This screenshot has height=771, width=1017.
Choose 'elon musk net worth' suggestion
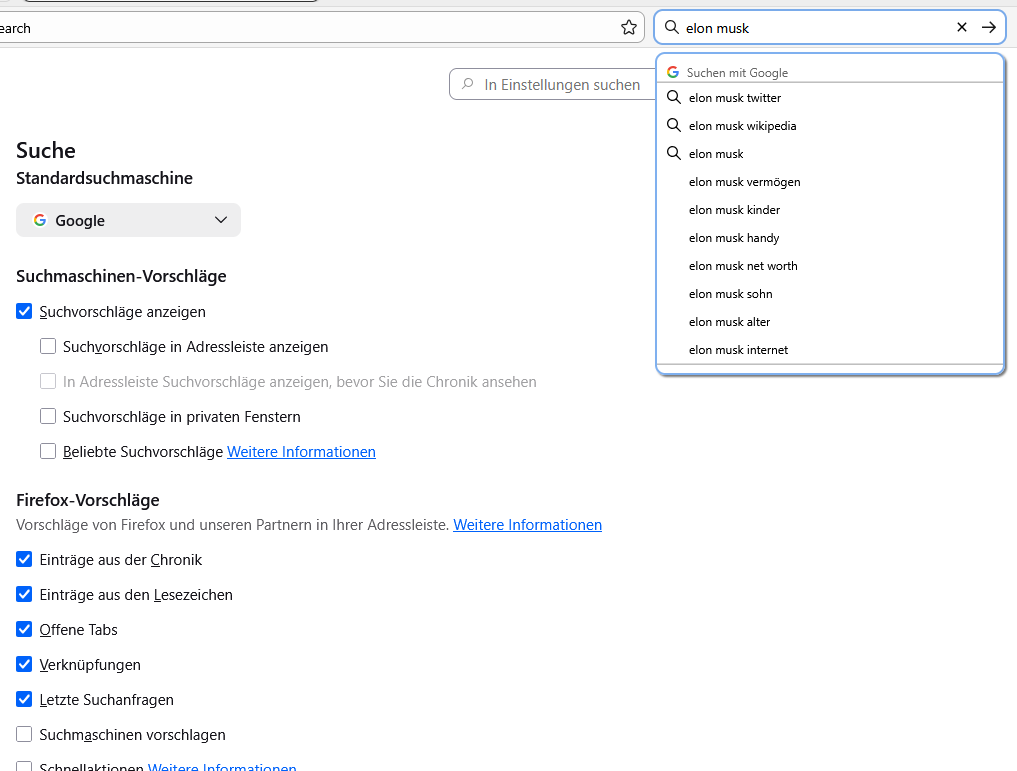click(743, 266)
